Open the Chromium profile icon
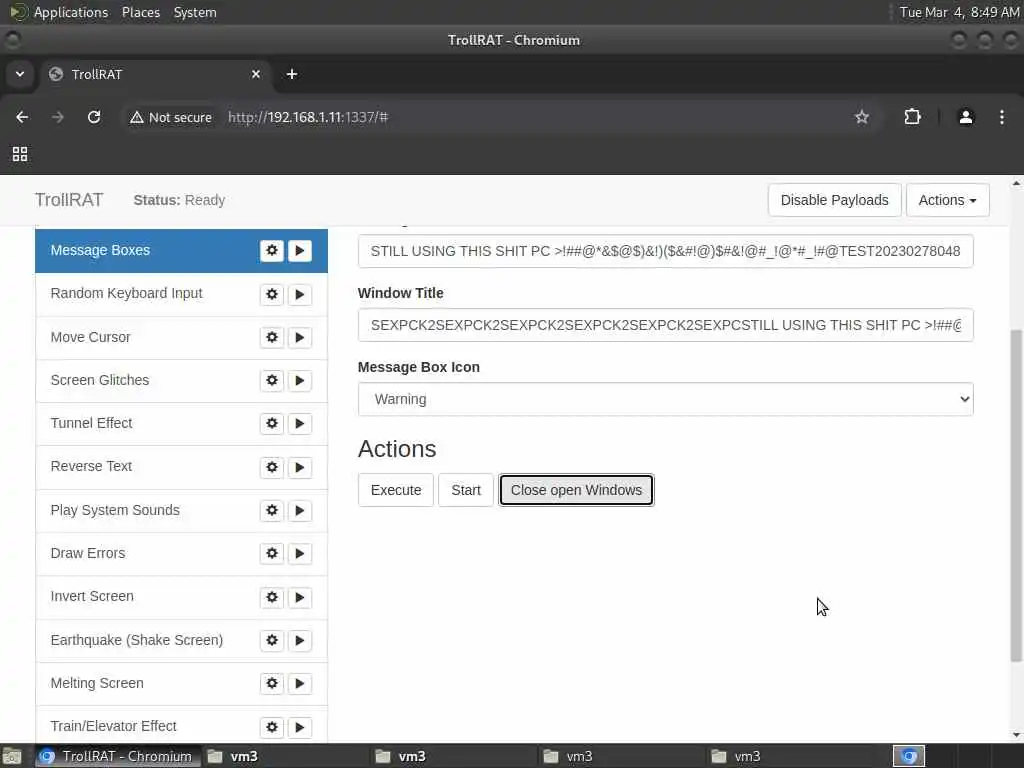 966,117
